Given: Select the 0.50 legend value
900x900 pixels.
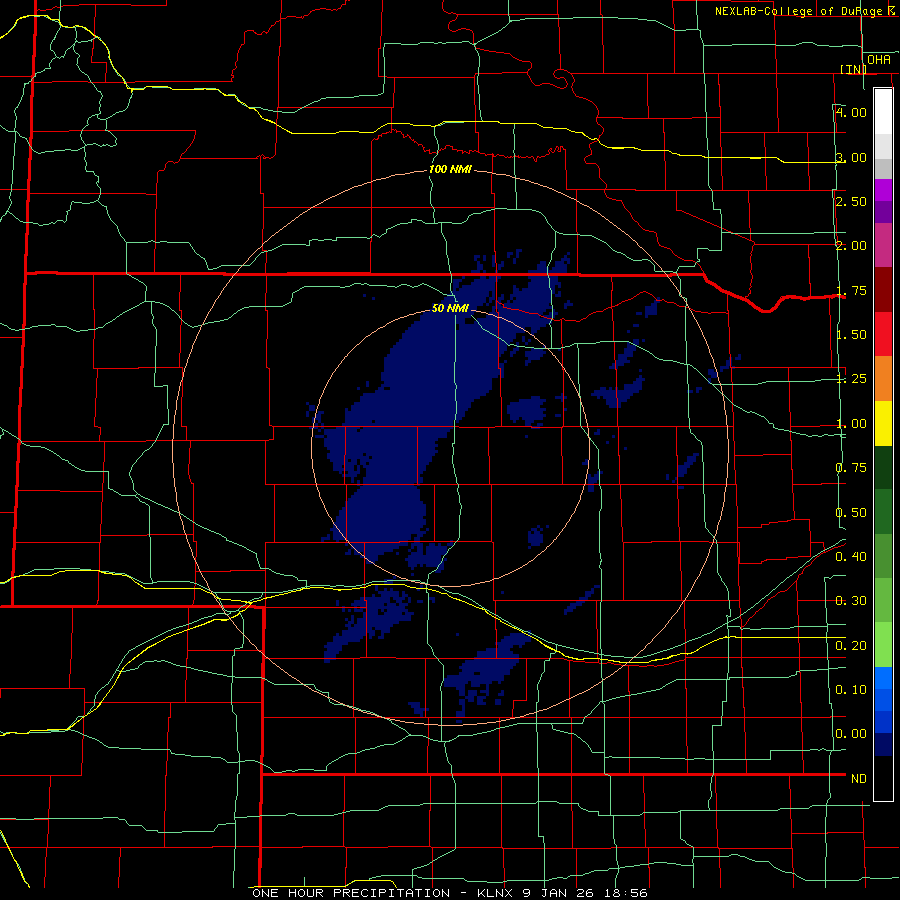Looking at the screenshot, I should (x=851, y=513).
